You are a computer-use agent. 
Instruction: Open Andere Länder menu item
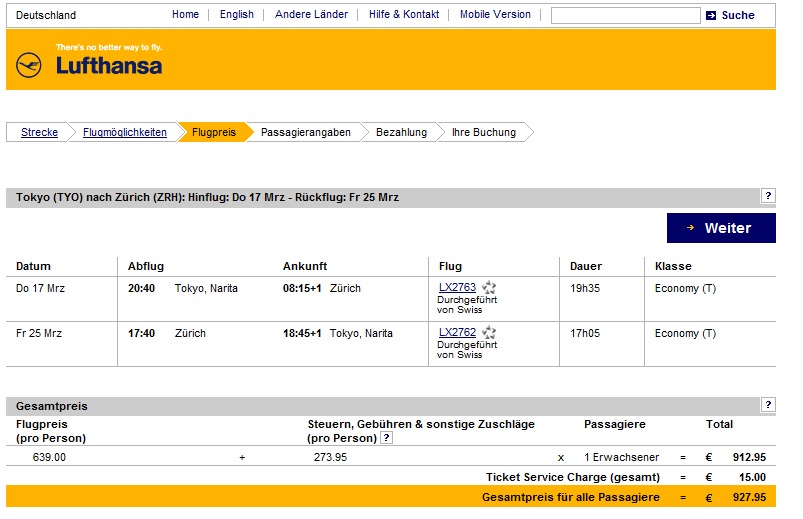click(311, 15)
